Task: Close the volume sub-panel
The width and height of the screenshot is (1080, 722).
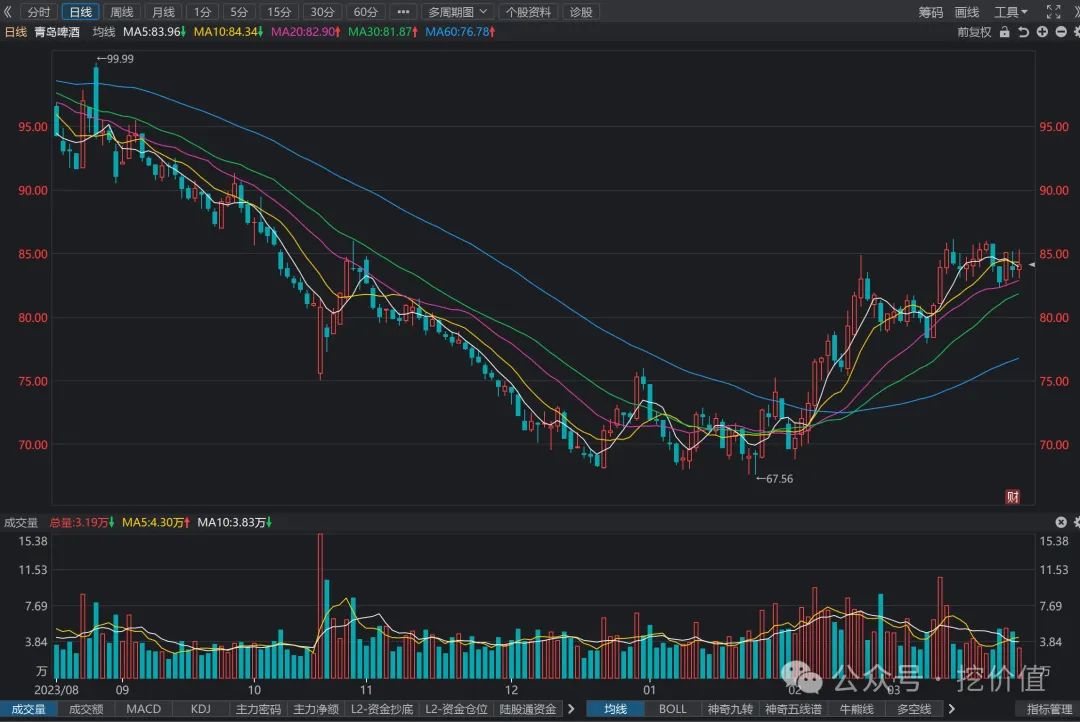Action: click(1060, 522)
